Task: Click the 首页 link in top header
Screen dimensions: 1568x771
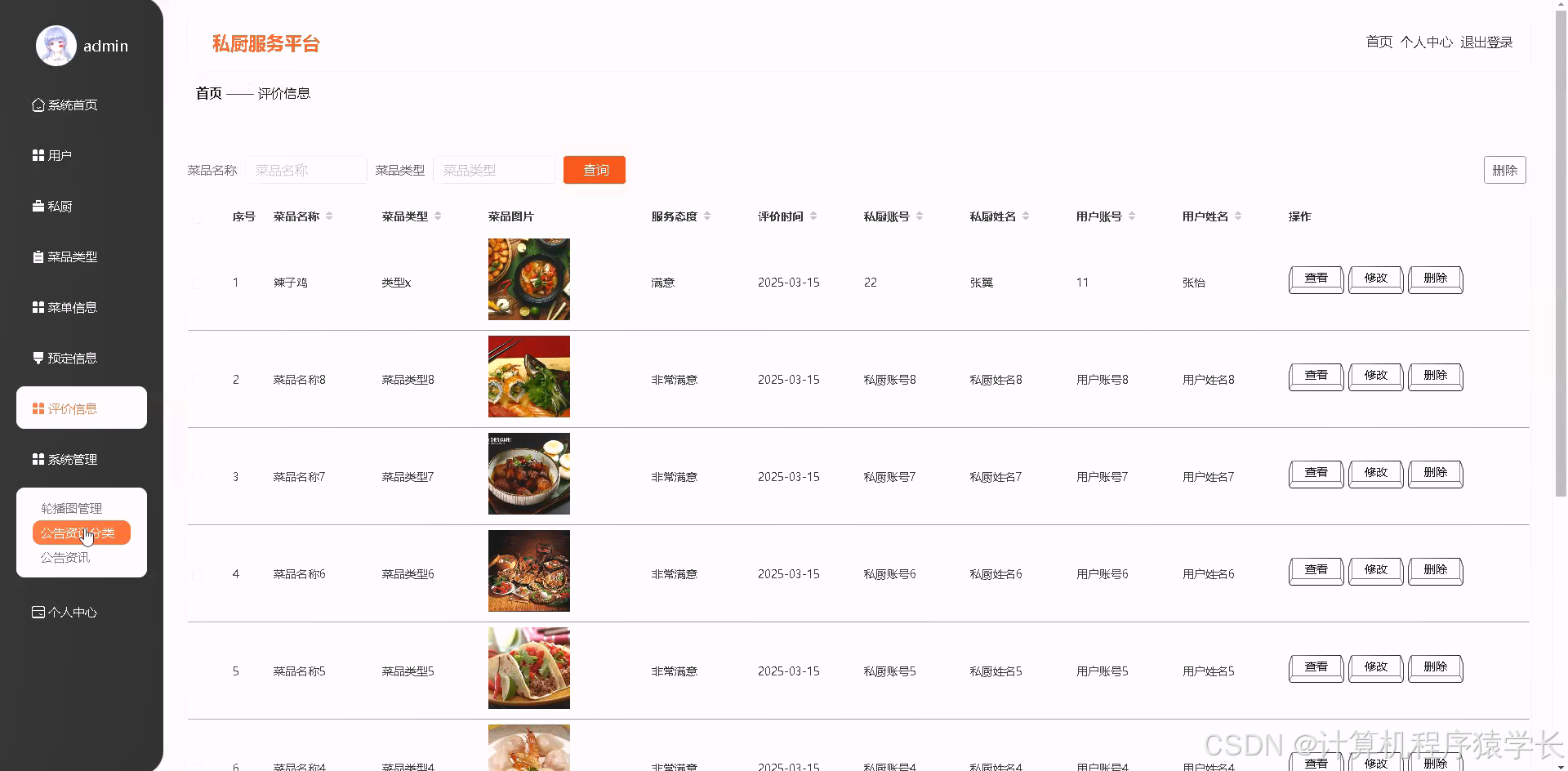Action: (1379, 42)
